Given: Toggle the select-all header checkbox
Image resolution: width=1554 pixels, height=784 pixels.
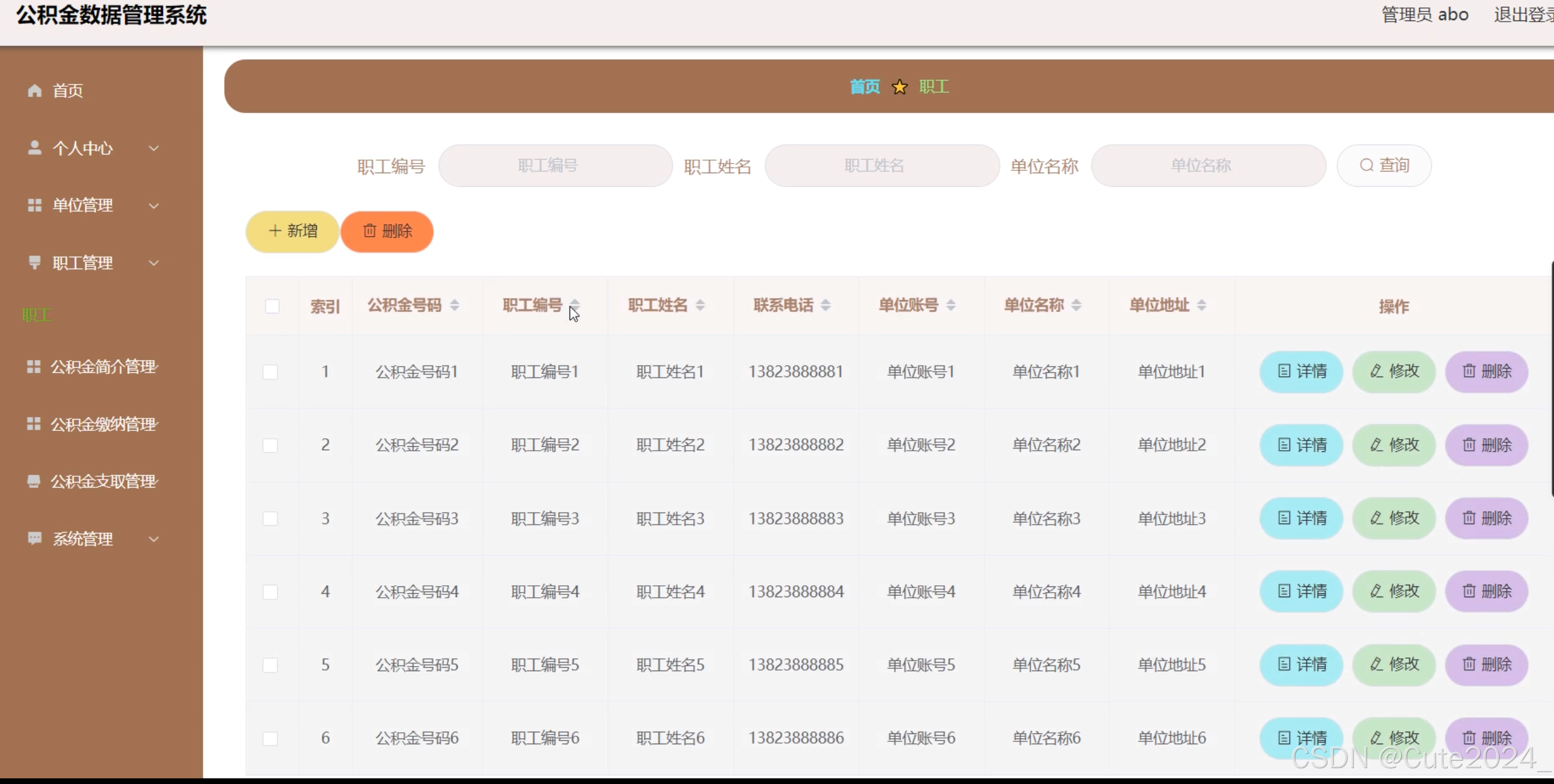Looking at the screenshot, I should pos(272,307).
